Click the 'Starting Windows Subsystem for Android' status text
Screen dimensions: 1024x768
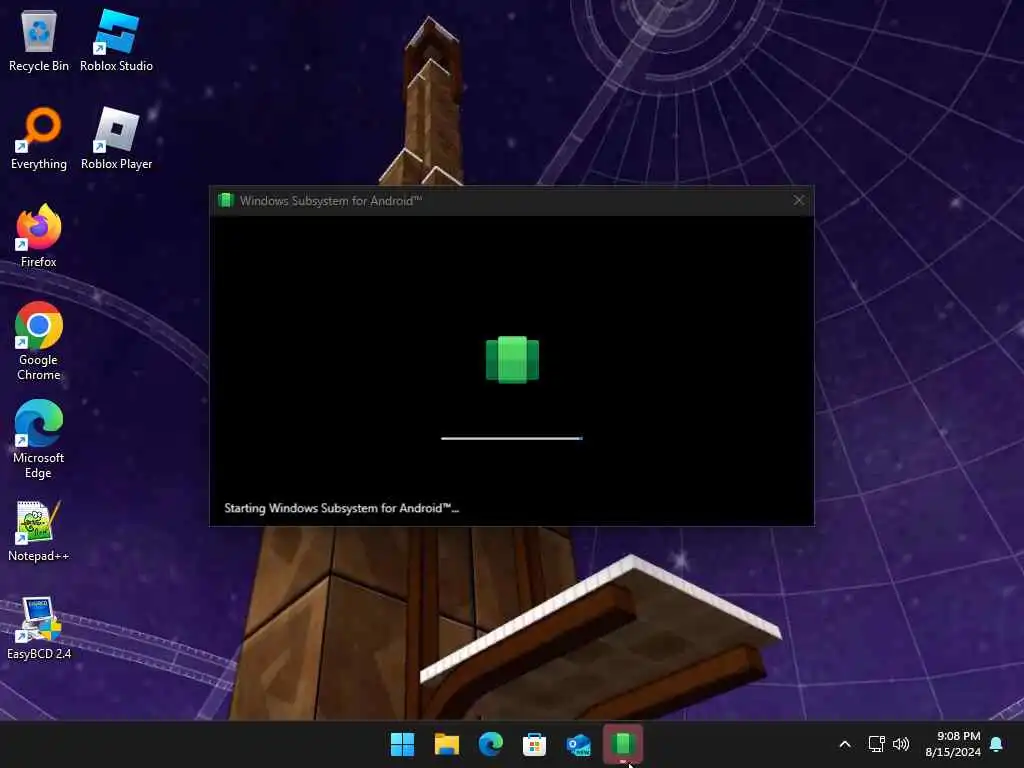(342, 508)
